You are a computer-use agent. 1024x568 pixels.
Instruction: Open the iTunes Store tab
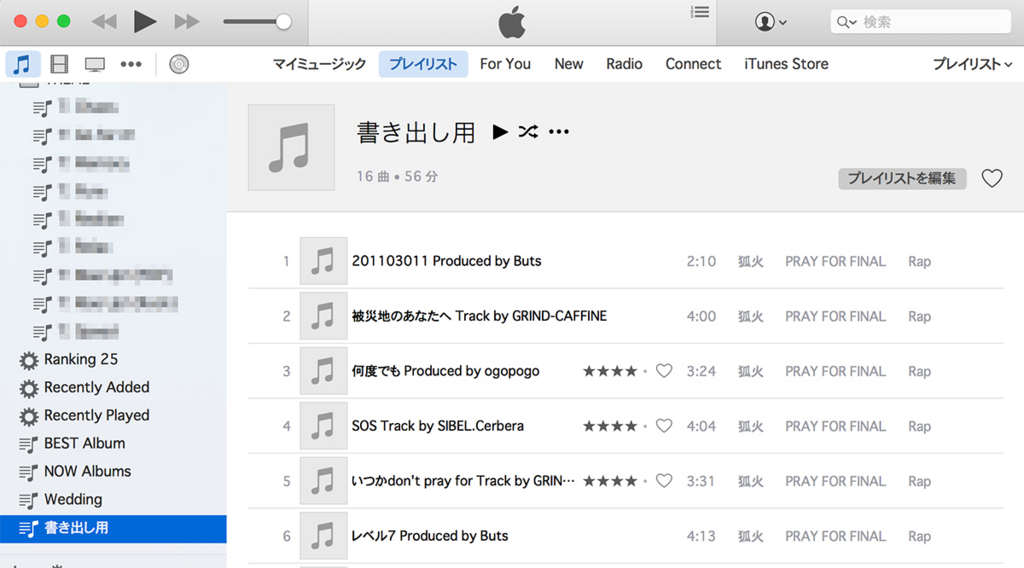point(786,64)
